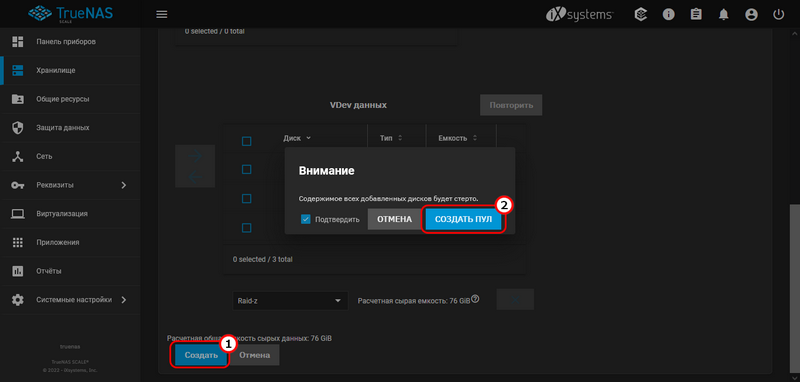Click the right arrow move-disk button
The image size is (800, 382).
tap(195, 156)
